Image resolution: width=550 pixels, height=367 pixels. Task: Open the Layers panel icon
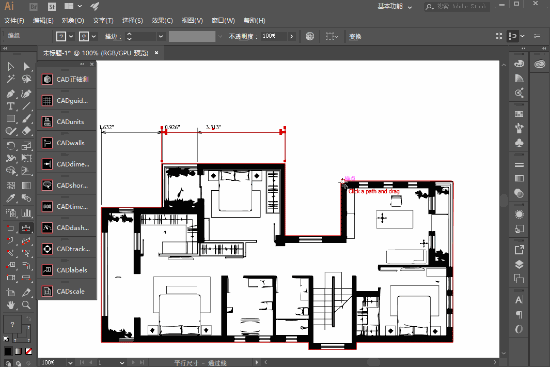[519, 264]
